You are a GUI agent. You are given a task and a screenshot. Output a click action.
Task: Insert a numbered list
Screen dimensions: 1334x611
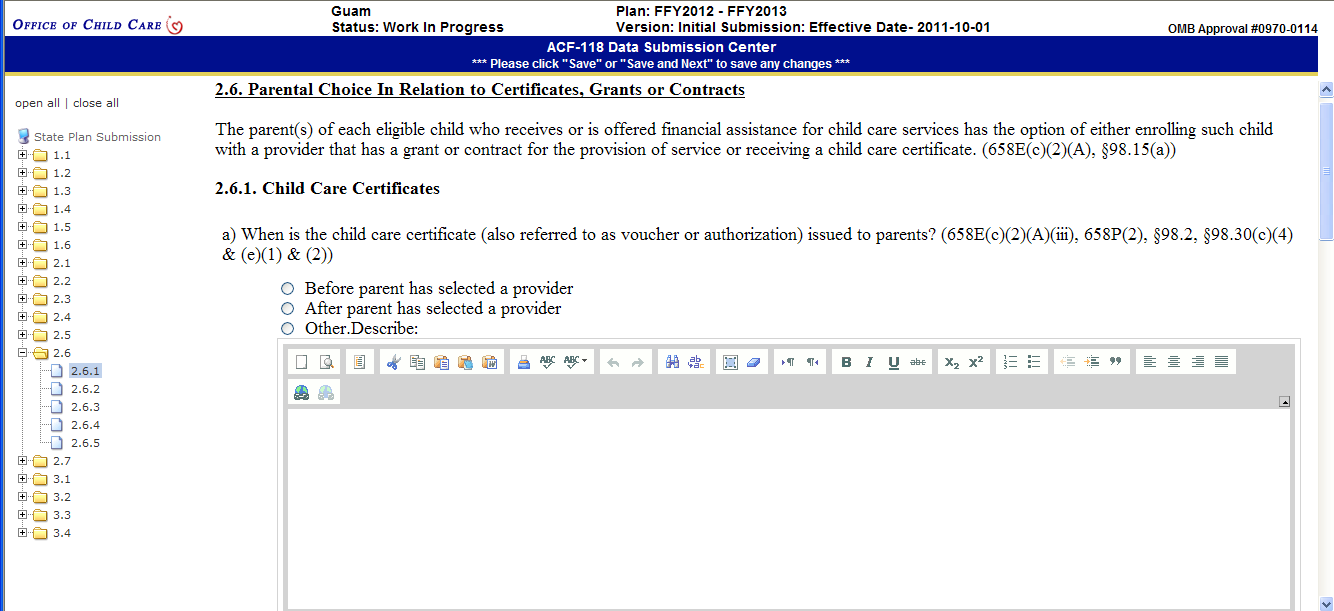click(x=1010, y=362)
